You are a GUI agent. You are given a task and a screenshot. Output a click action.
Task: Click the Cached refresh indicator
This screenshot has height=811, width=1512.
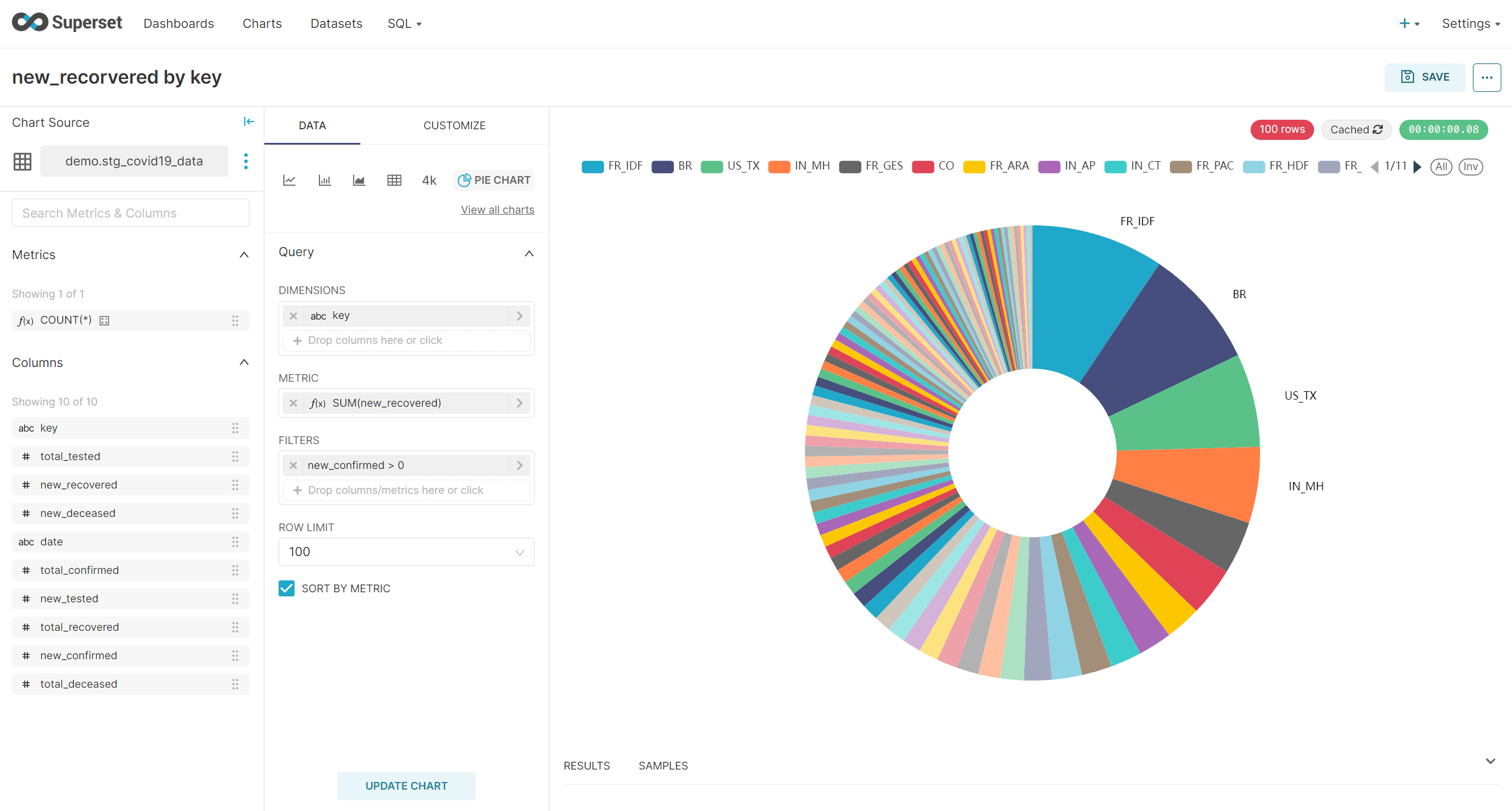coord(1356,130)
